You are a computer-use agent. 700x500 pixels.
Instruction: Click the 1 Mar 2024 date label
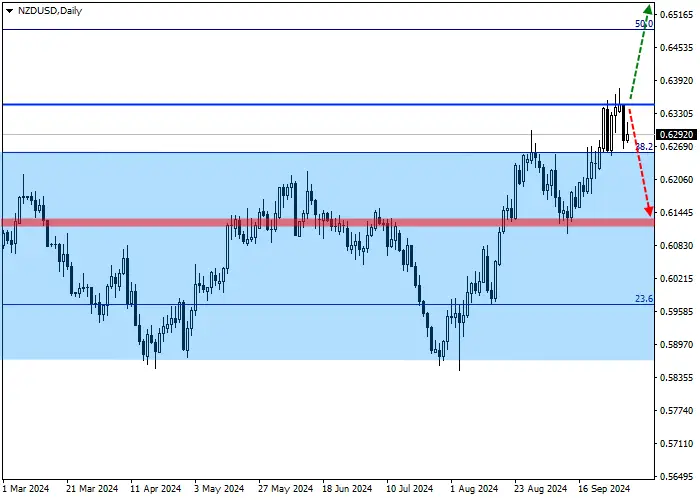coord(25,488)
